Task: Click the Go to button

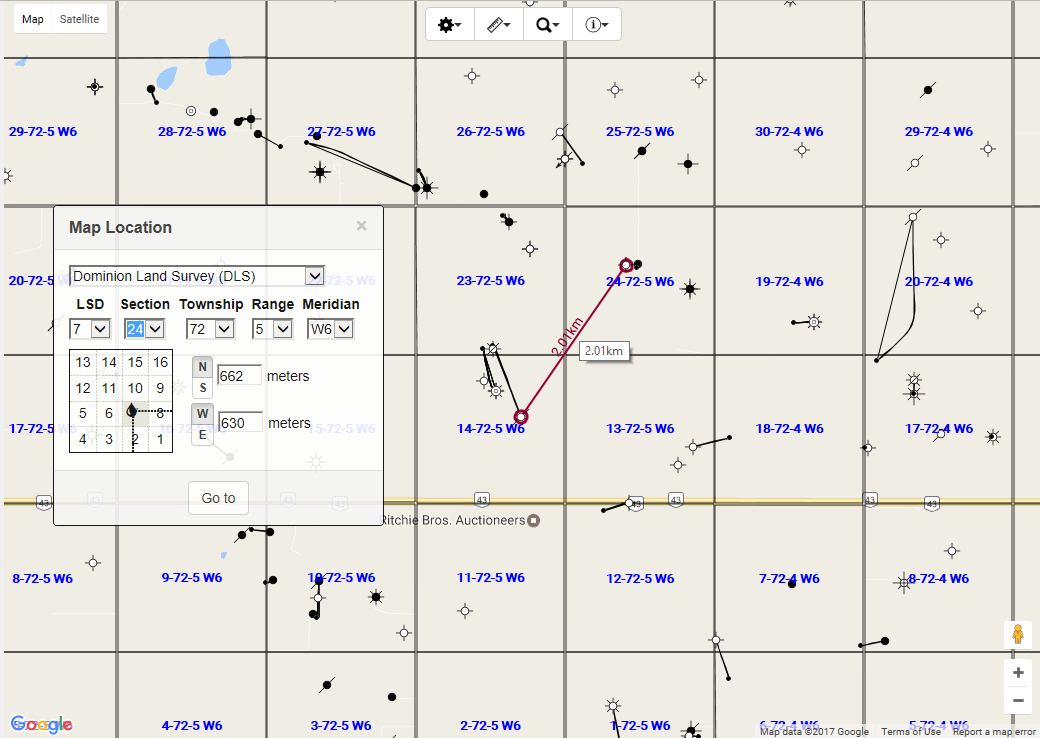Action: tap(218, 498)
